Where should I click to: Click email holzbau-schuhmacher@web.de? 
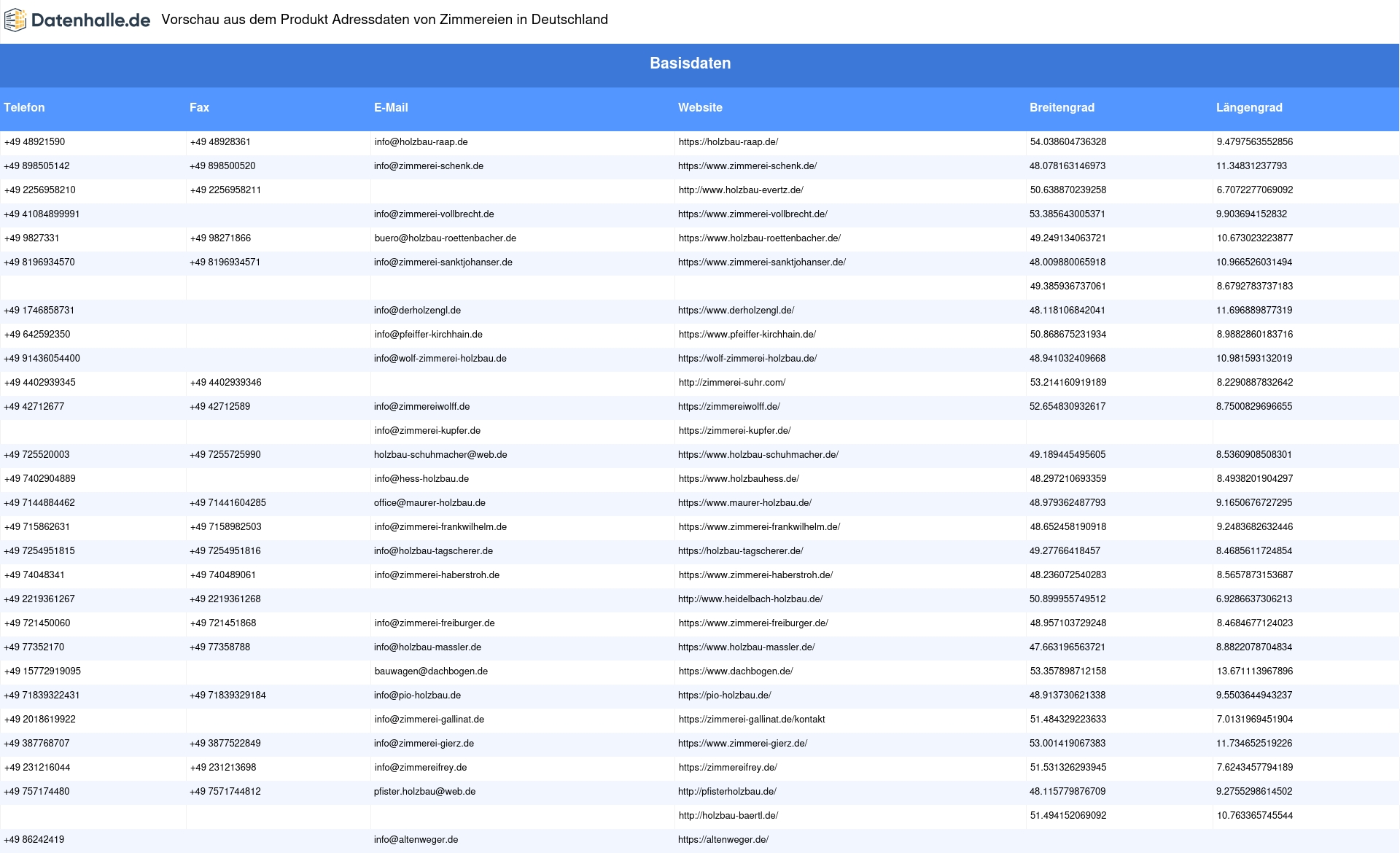[440, 455]
